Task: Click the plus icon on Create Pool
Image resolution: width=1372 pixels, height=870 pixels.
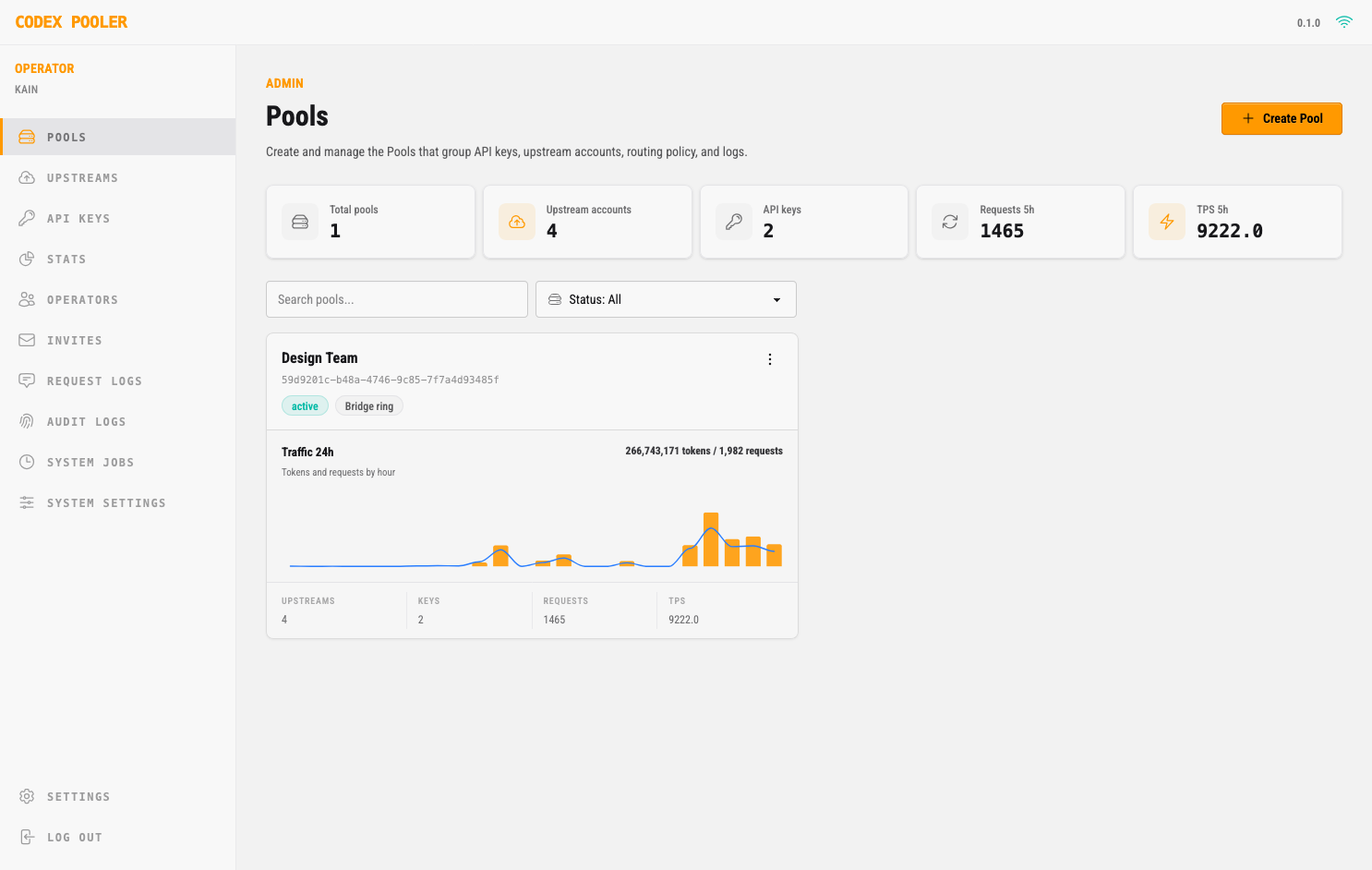Action: (x=1248, y=118)
